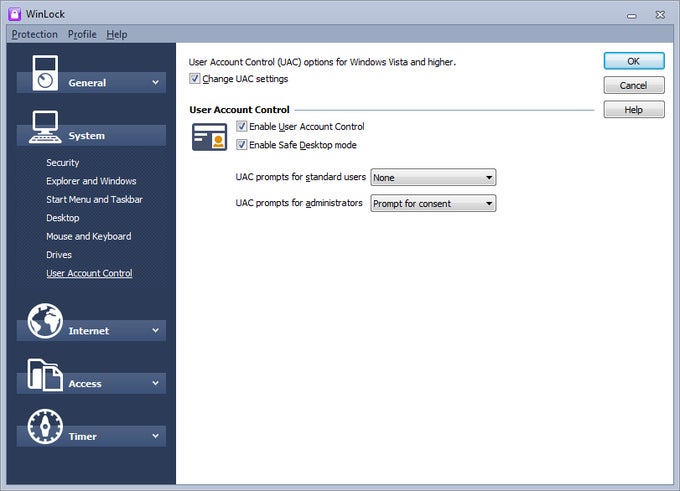680x491 pixels.
Task: Go to Start Menu and Taskbar settings
Action: click(x=94, y=199)
